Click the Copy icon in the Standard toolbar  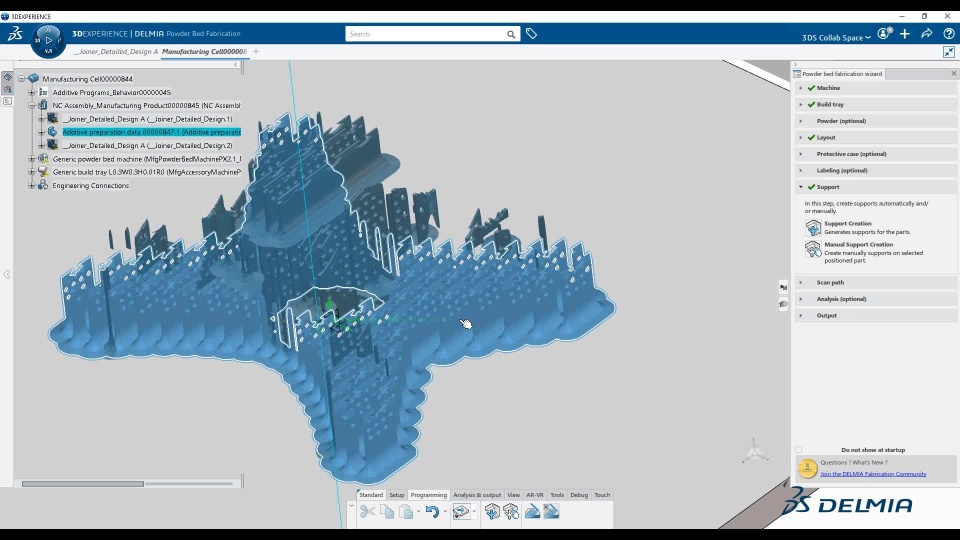point(387,511)
